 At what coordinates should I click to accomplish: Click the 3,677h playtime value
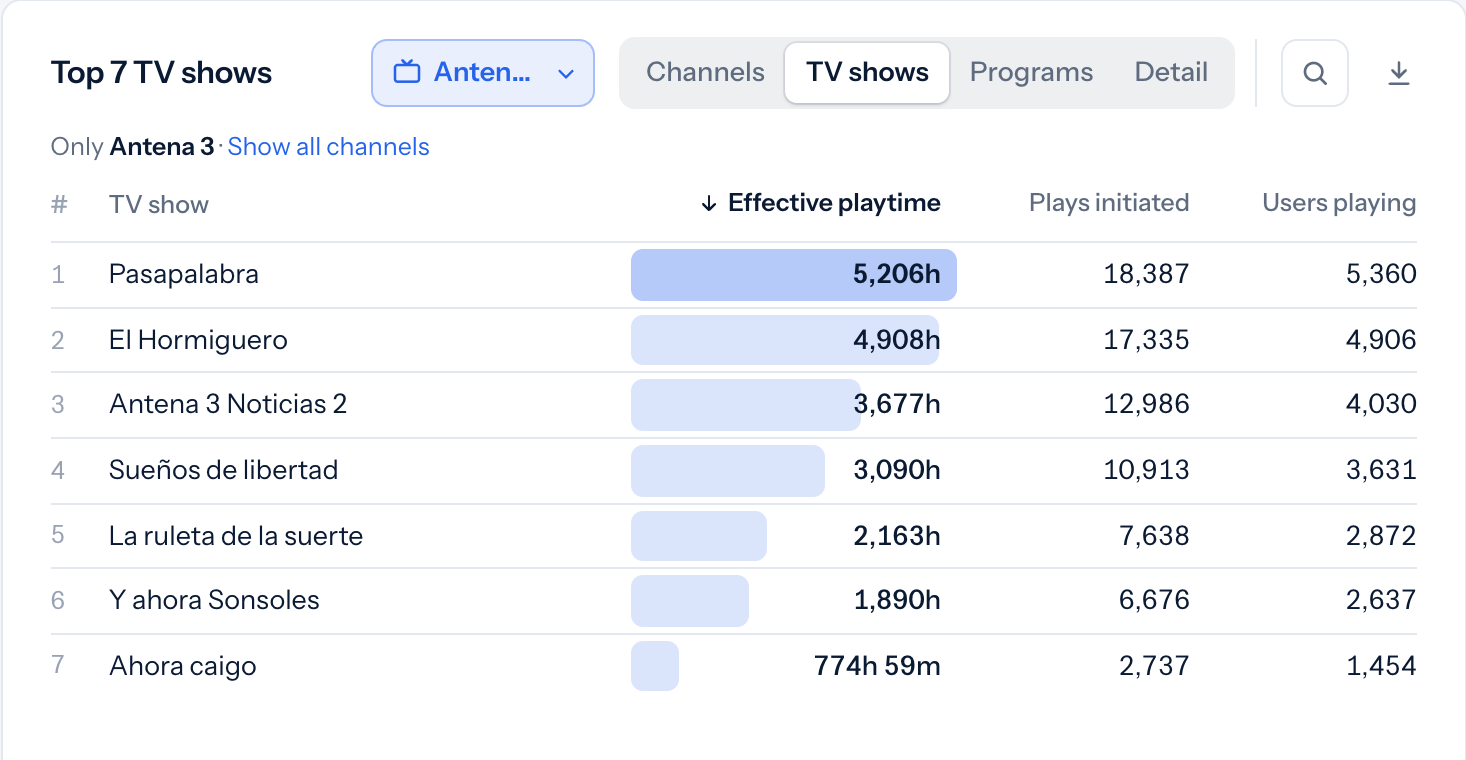pos(897,404)
